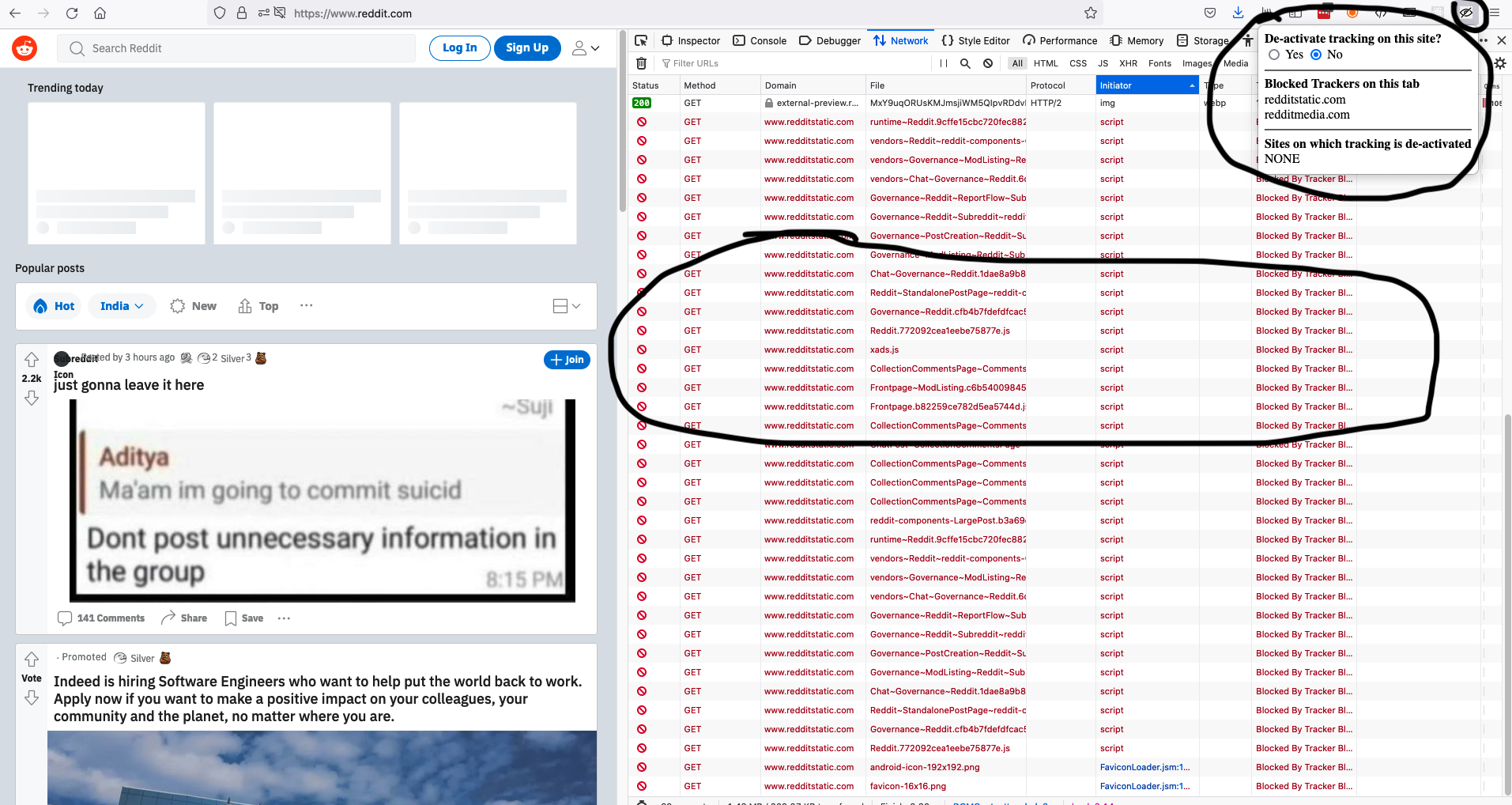This screenshot has width=1512, height=805.
Task: Select Yes to de-activate tracking
Action: point(1275,55)
